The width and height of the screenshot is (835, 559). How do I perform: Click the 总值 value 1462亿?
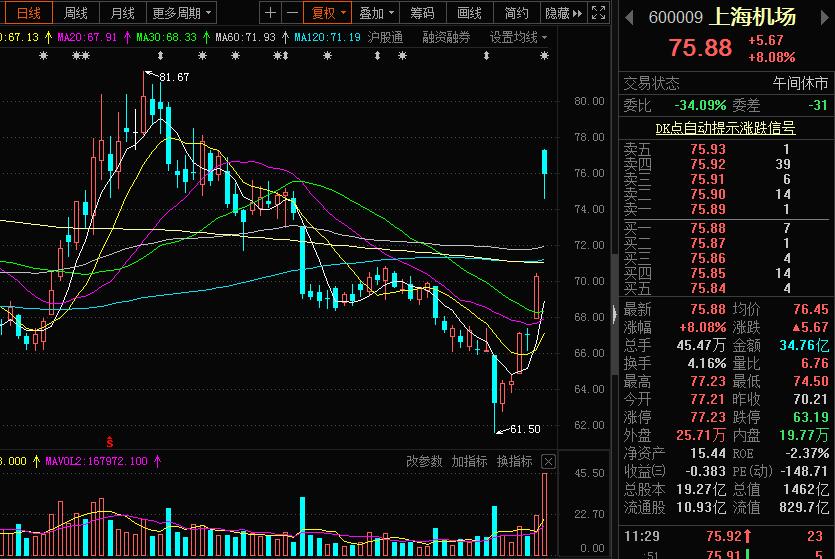point(806,489)
